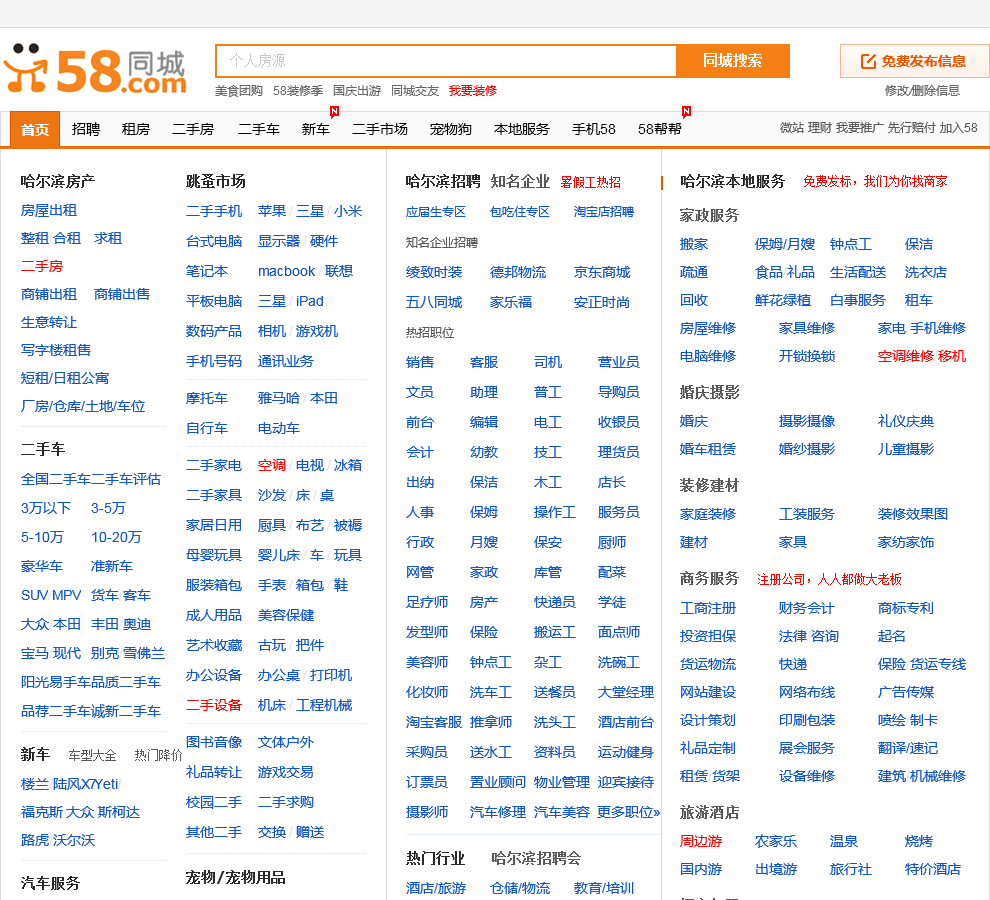Click 免费发标，我们为你找商家 link
The image size is (990, 900).
tap(875, 182)
